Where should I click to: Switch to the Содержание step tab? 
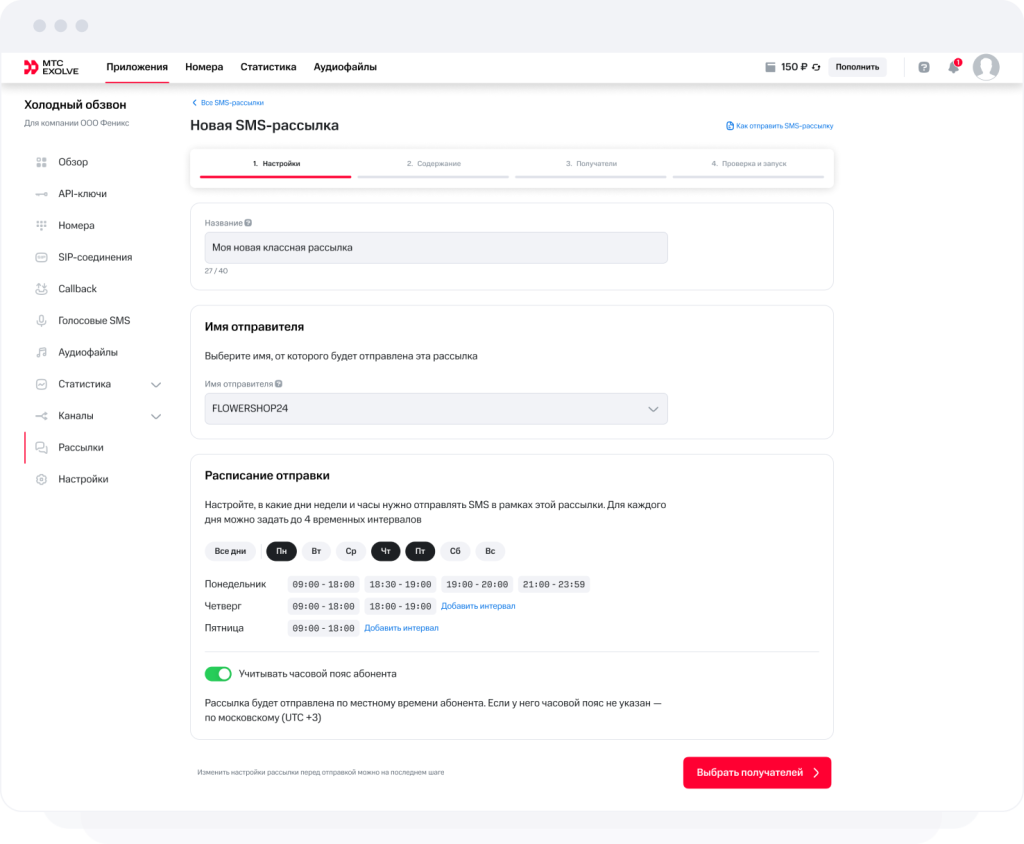coord(434,163)
